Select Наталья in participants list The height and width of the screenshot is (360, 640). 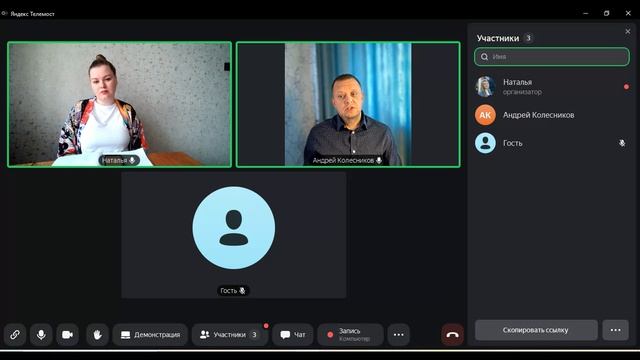point(552,87)
